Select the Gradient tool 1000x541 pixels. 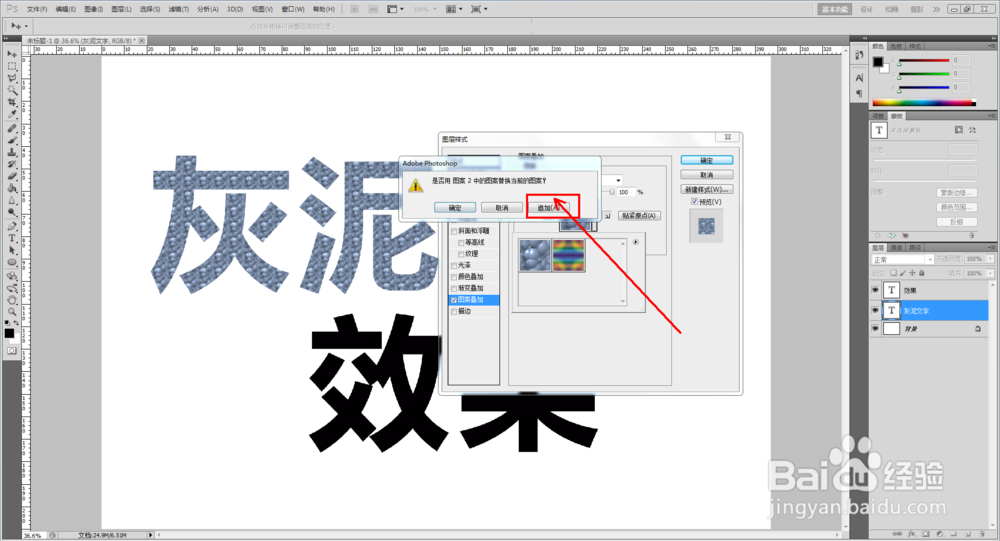click(11, 189)
